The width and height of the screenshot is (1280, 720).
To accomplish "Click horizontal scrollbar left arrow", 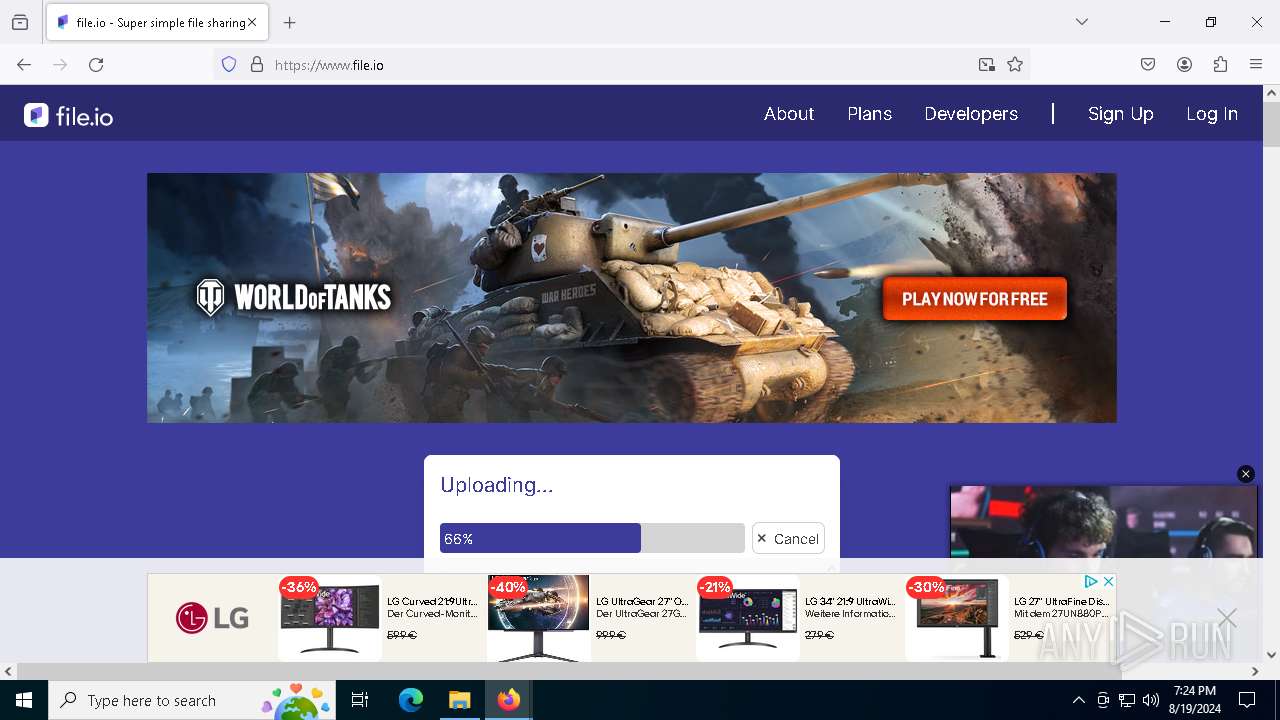I will pos(8,671).
